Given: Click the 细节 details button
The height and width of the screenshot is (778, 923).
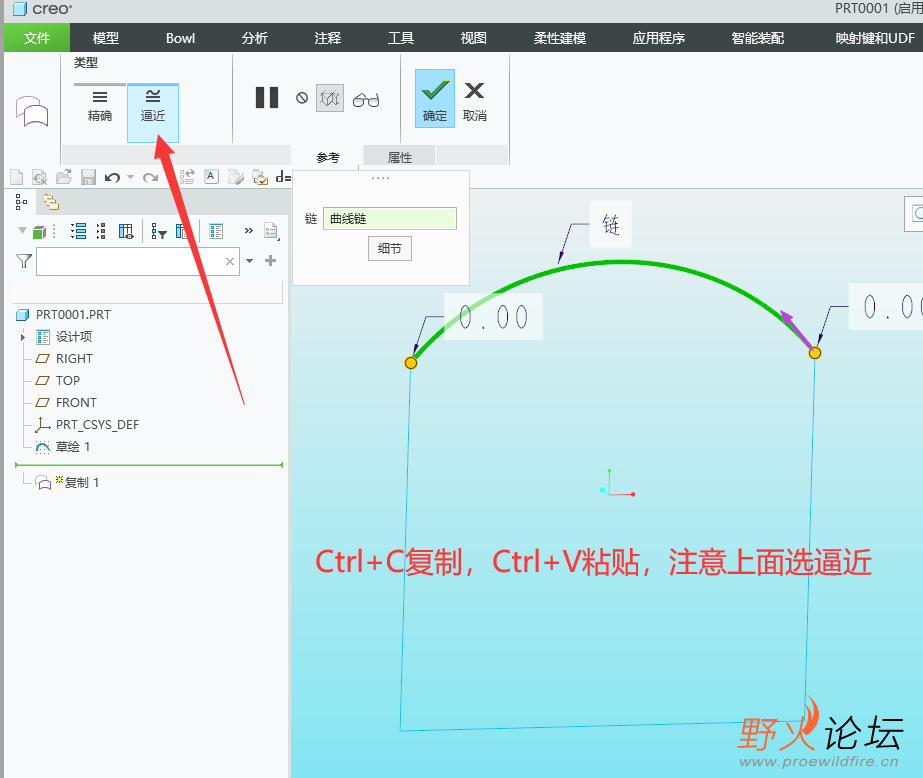Looking at the screenshot, I should (390, 248).
